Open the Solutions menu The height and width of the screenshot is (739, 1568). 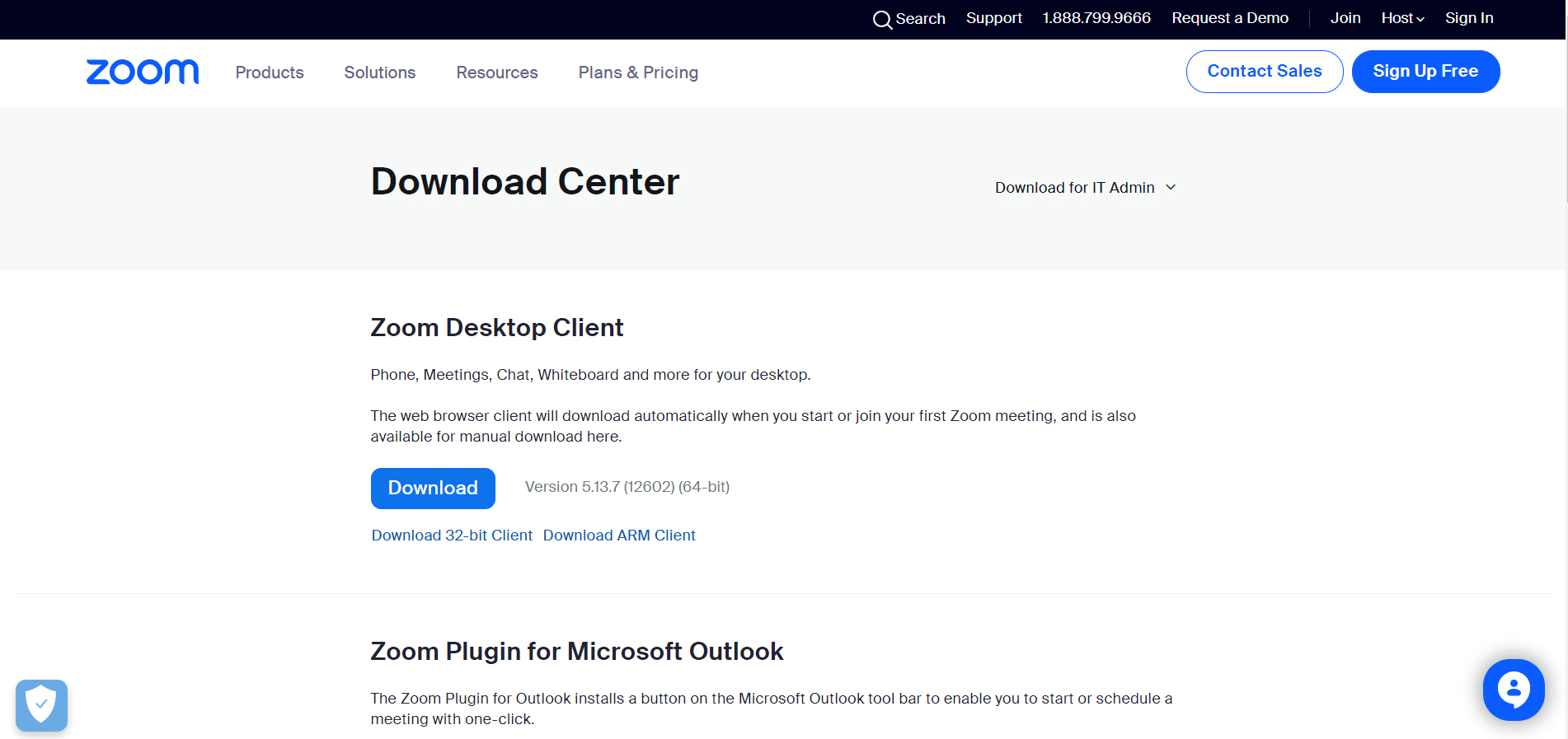(x=380, y=72)
